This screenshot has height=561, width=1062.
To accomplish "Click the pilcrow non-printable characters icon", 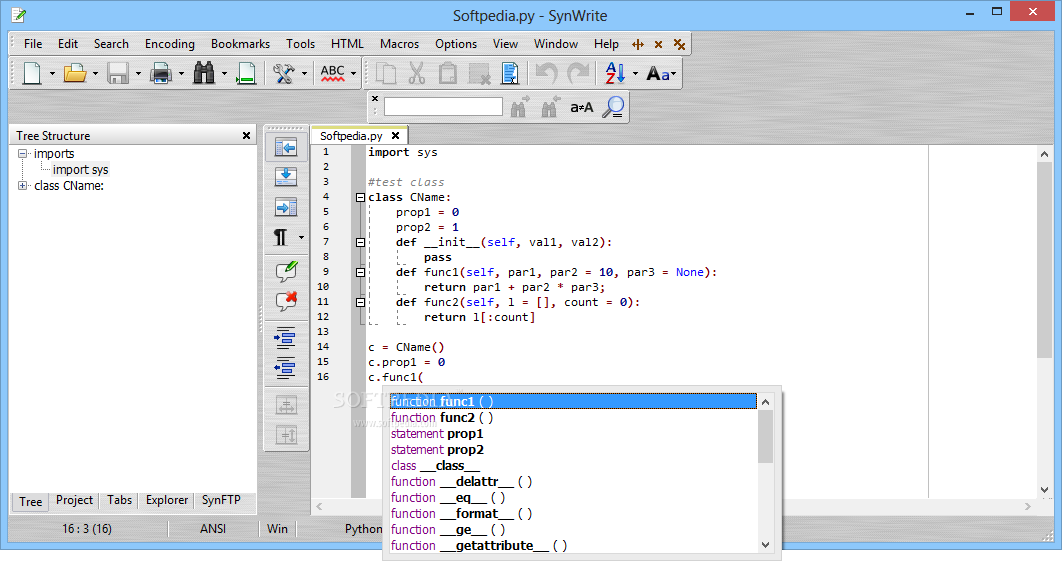I will [280, 237].
